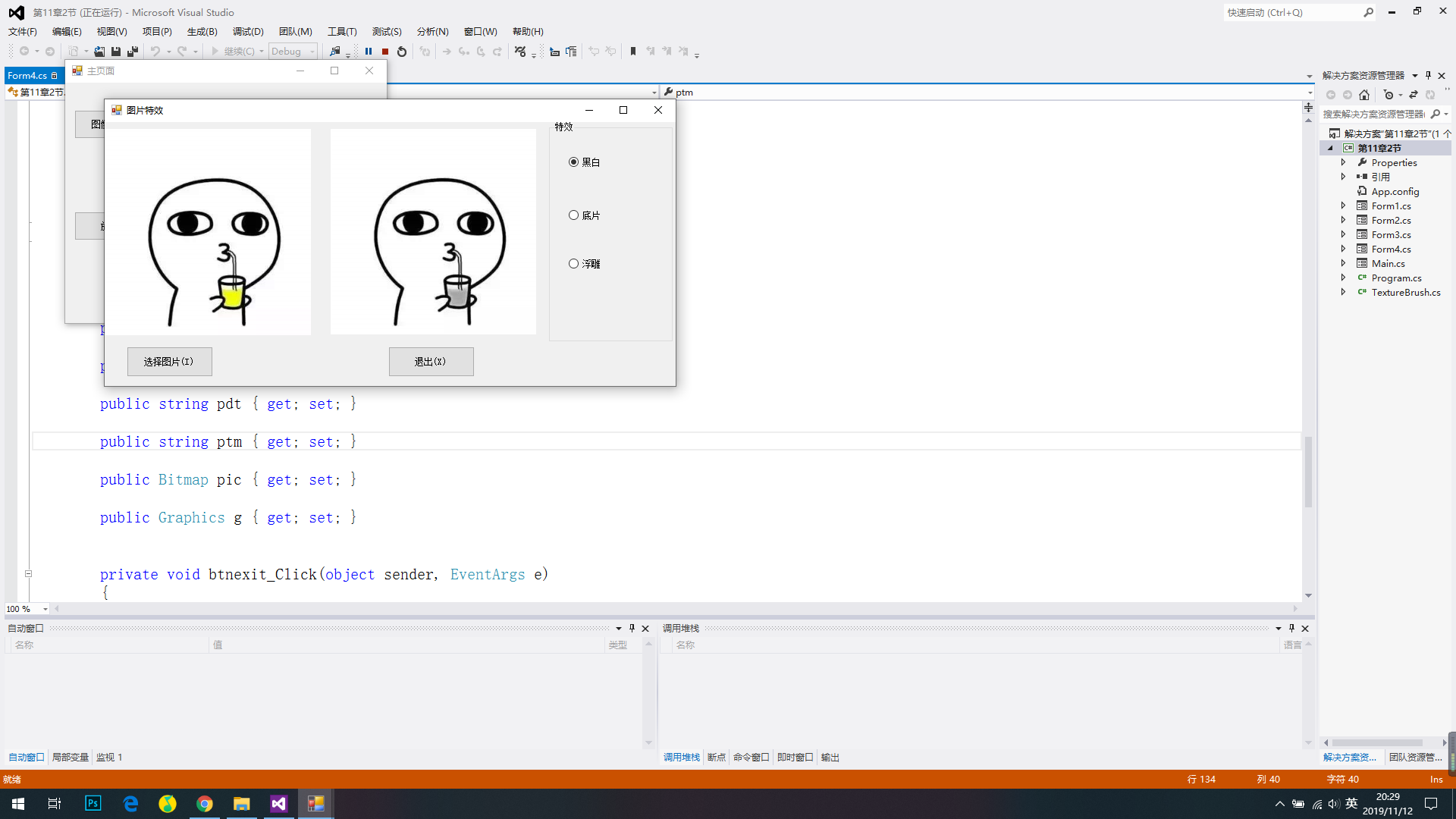Launch Photoshop from the taskbar
Image resolution: width=1456 pixels, height=819 pixels.
click(x=93, y=804)
